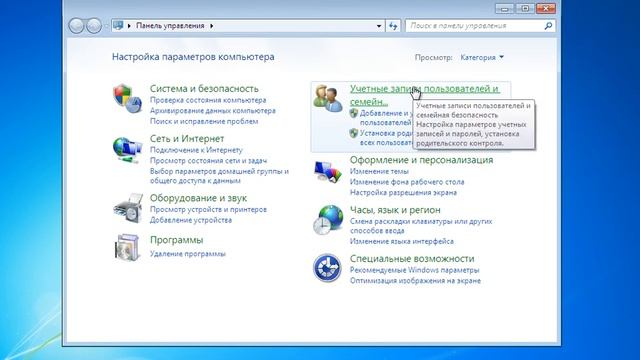640x360 pixels.
Task: Open Учетные записи пользователей heading link
Action: coord(424,95)
